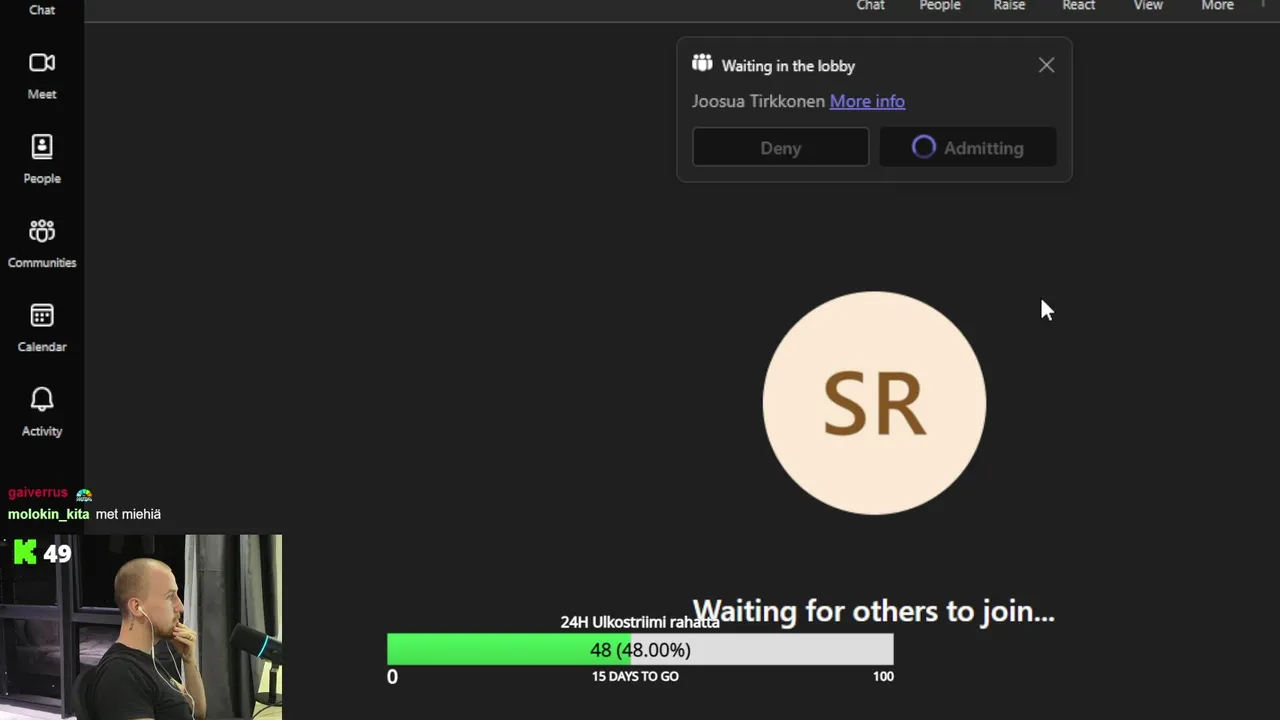This screenshot has height=720, width=1280.
Task: Open React in the meeting toolbar
Action: tap(1079, 6)
